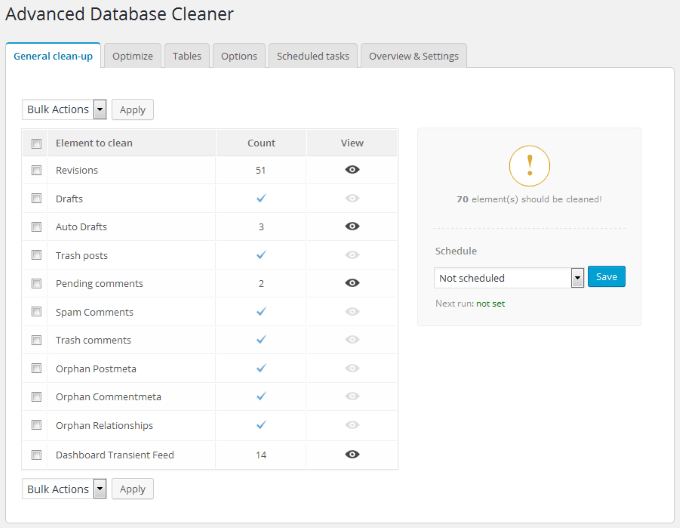Image resolution: width=680 pixels, height=528 pixels.
Task: Tick the Orphan Postmeta checkbox
Action: click(x=37, y=369)
